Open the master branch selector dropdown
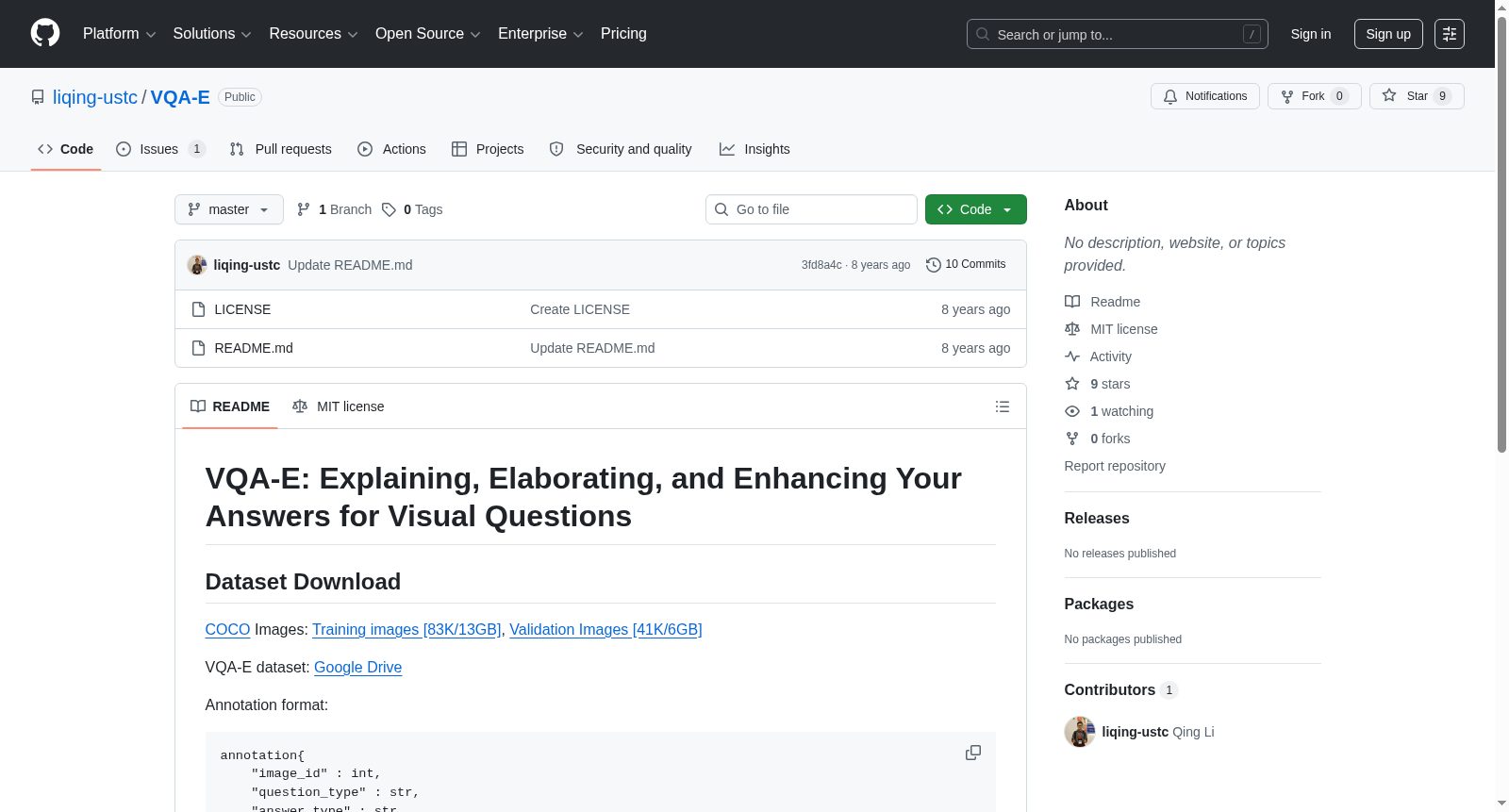 pyautogui.click(x=229, y=209)
